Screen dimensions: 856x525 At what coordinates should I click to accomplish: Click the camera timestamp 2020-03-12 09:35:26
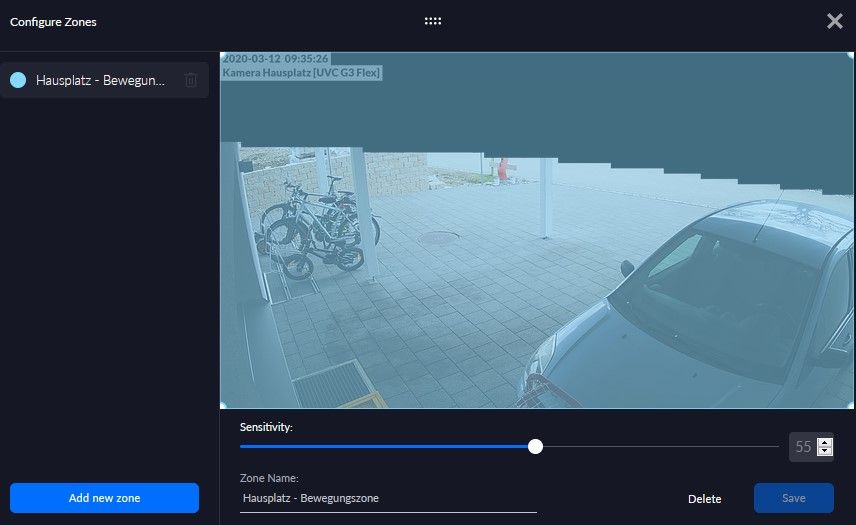(276, 58)
